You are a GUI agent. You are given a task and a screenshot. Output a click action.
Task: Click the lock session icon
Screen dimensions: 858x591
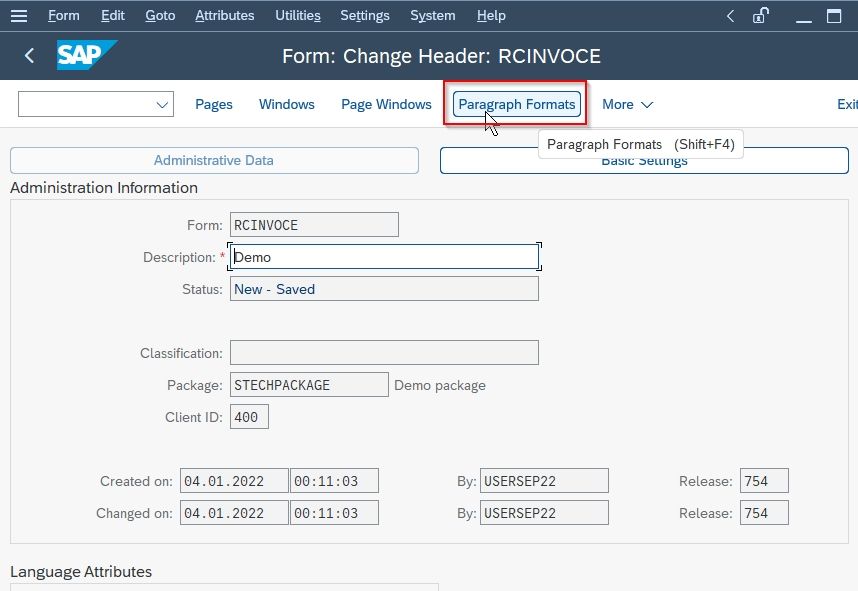(x=761, y=16)
